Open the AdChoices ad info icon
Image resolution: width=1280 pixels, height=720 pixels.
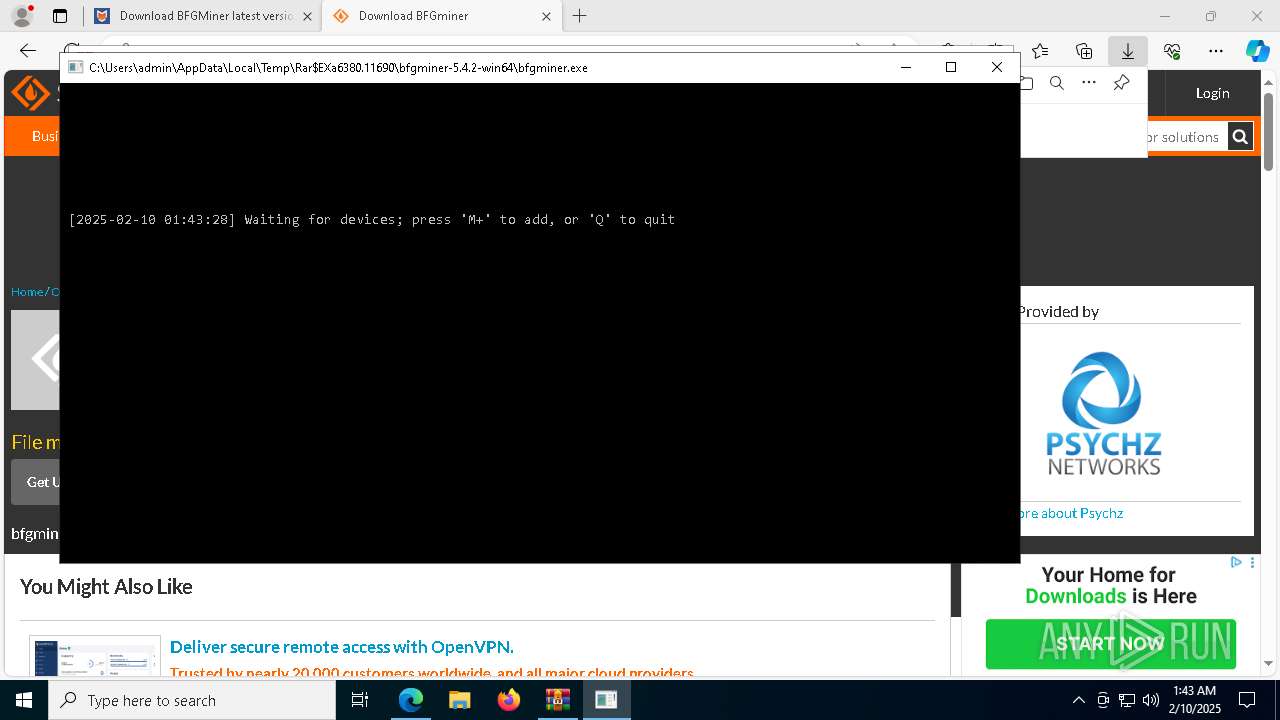point(1236,563)
